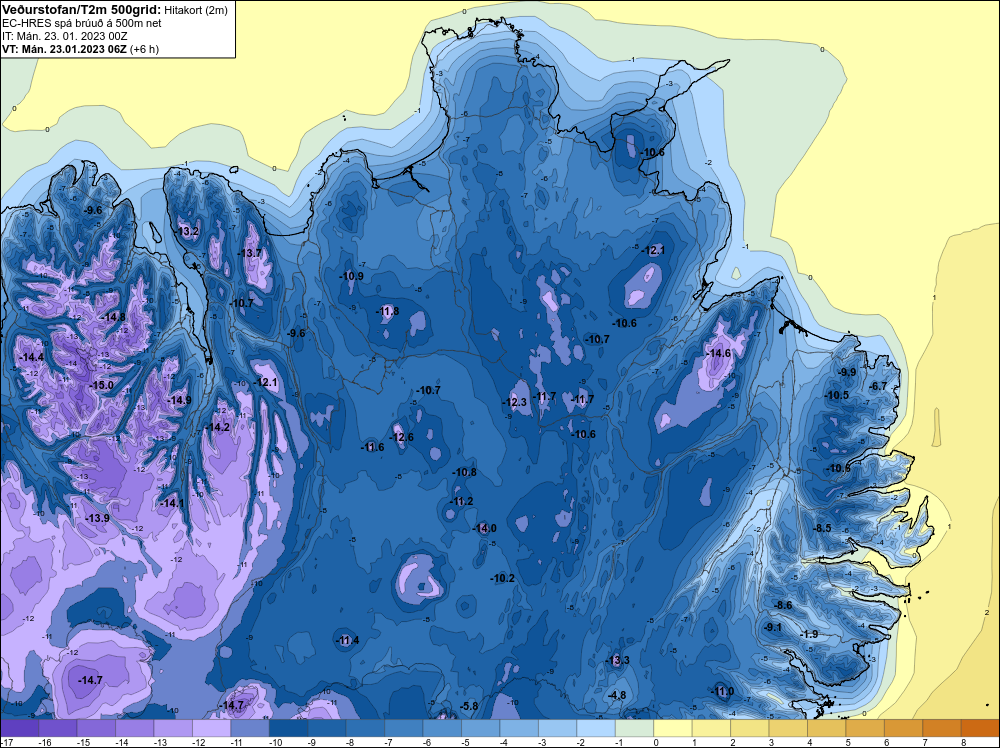
Task: Click the -11.0 temperature label
Action: (722, 691)
